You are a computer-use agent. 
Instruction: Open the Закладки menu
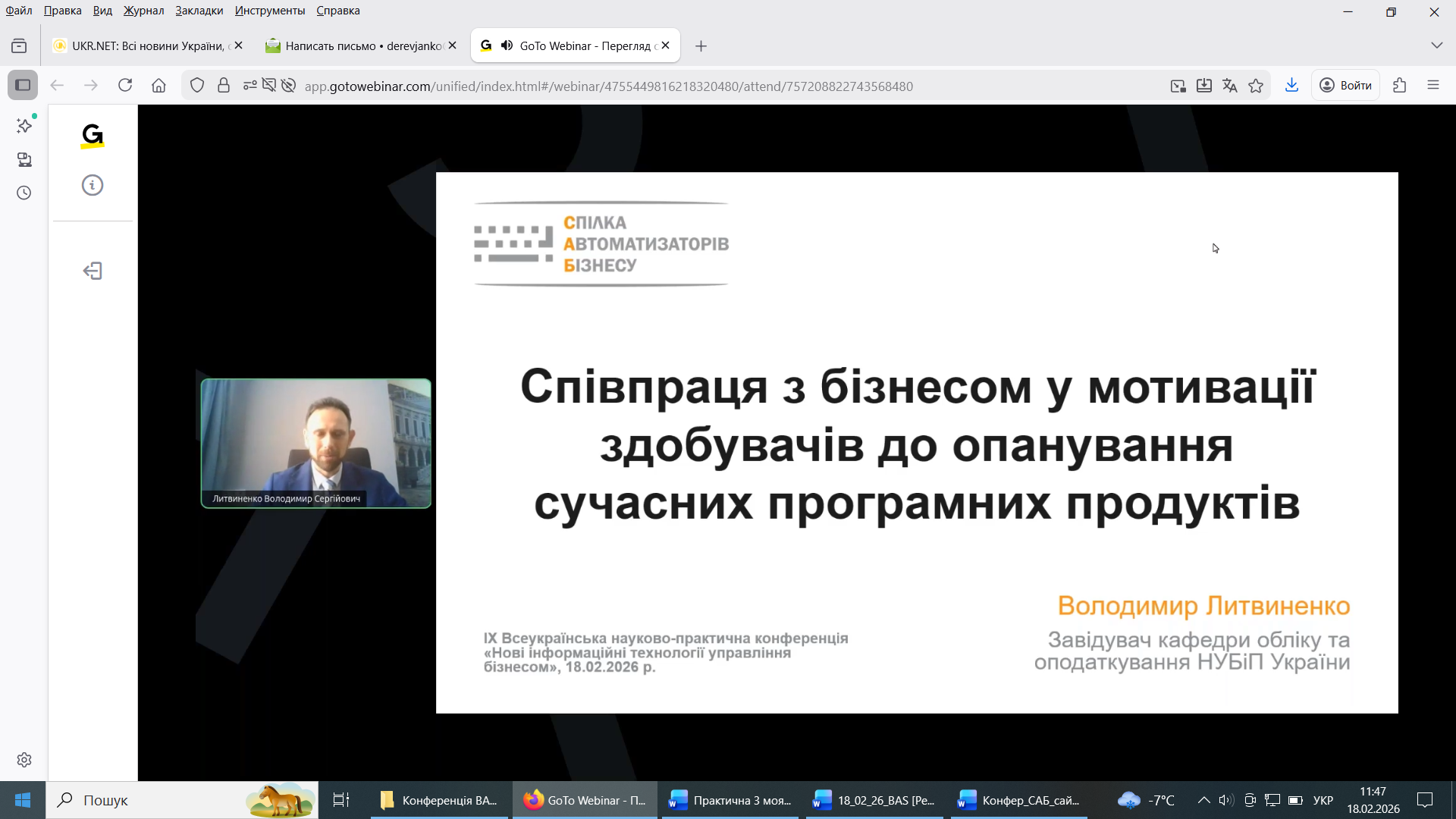tap(199, 11)
